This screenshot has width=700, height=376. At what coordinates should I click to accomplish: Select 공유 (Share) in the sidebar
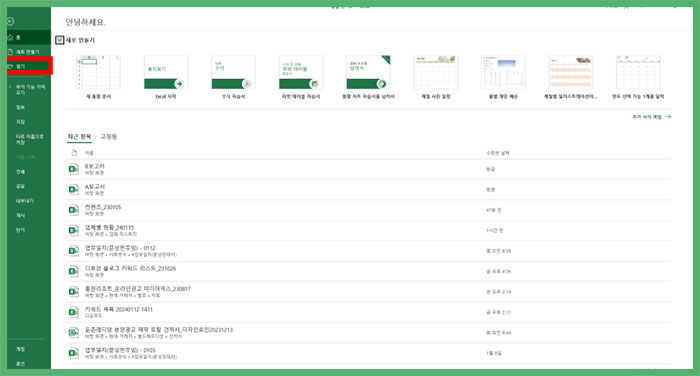21,186
